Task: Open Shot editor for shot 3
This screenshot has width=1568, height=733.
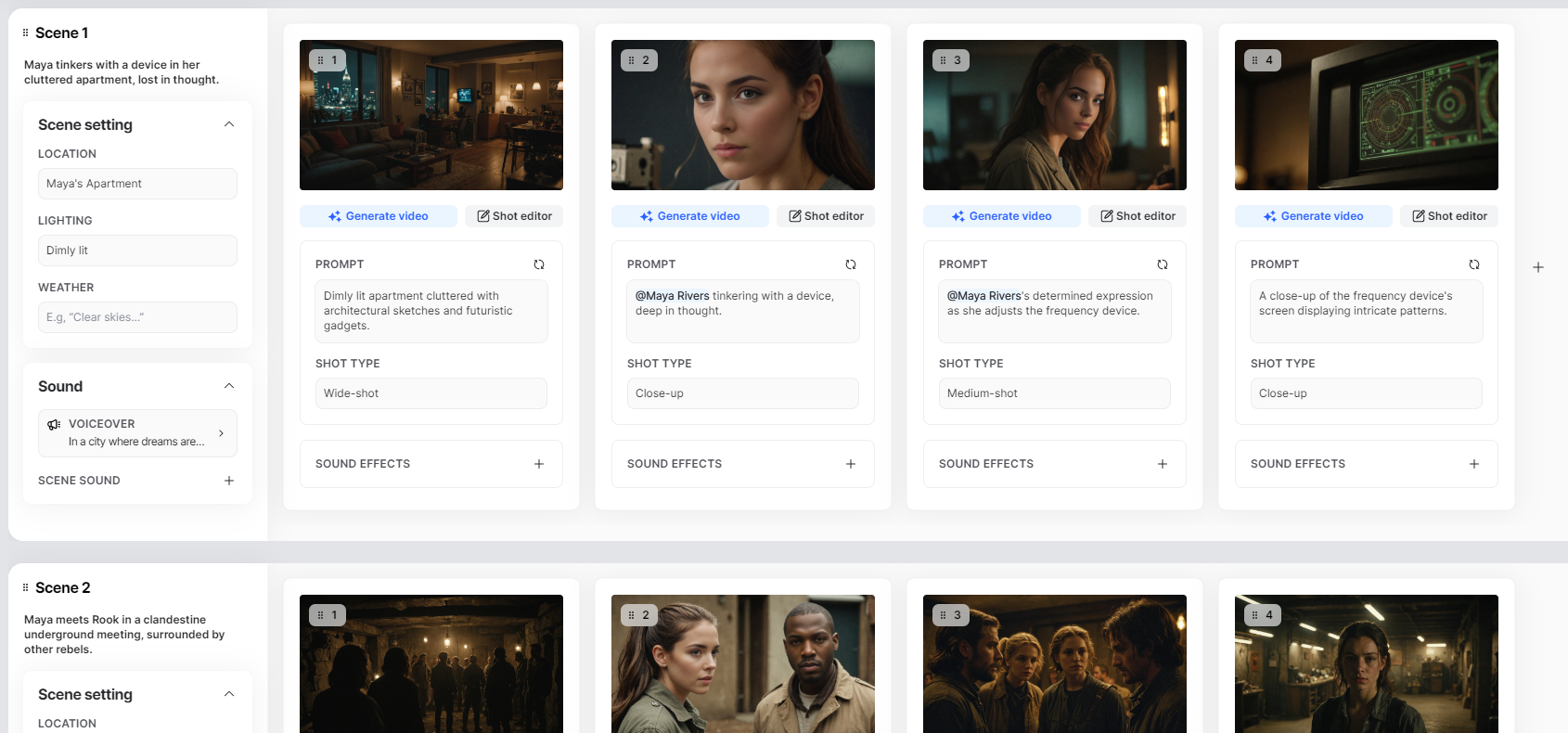Action: 1137,216
